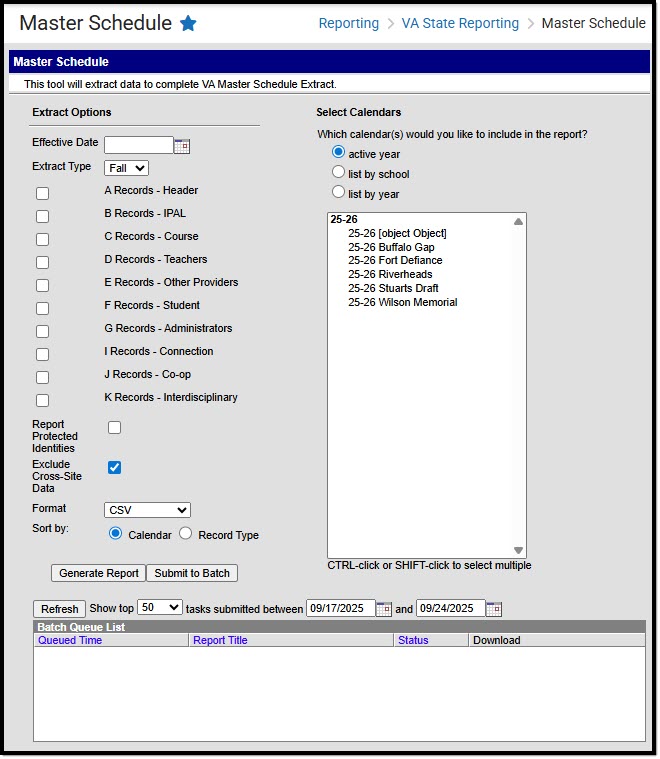660x759 pixels.
Task: Open calendar picker for 09/24/2025 end date
Action: point(493,608)
